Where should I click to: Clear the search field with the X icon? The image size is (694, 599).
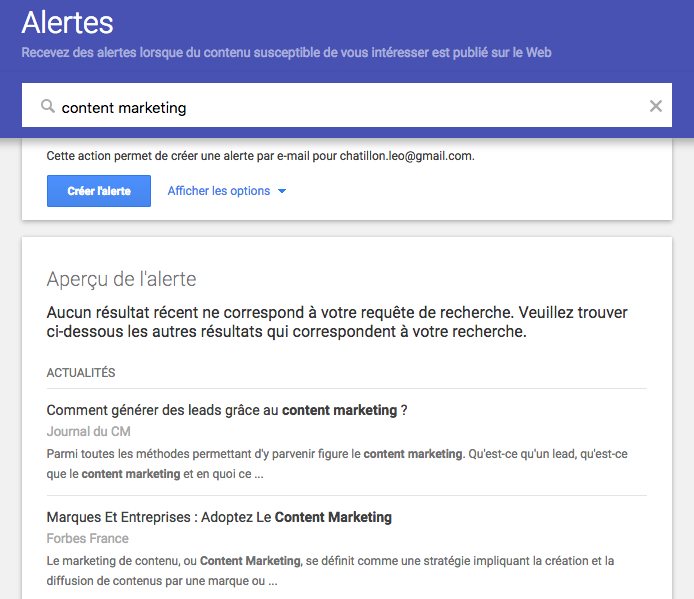656,106
